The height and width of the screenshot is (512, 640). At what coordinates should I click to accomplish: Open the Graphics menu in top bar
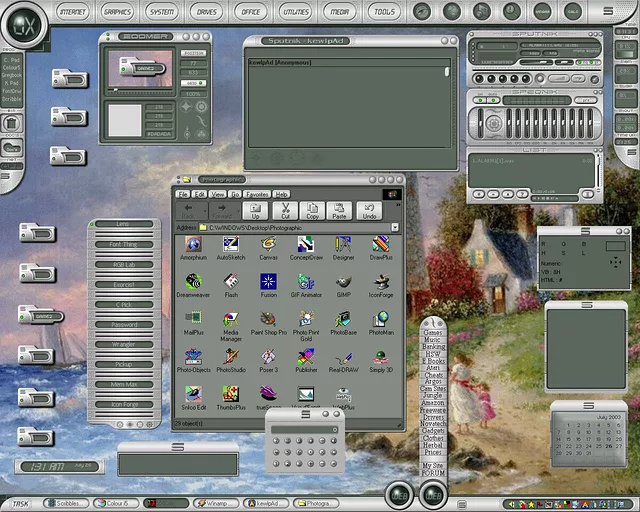point(118,12)
